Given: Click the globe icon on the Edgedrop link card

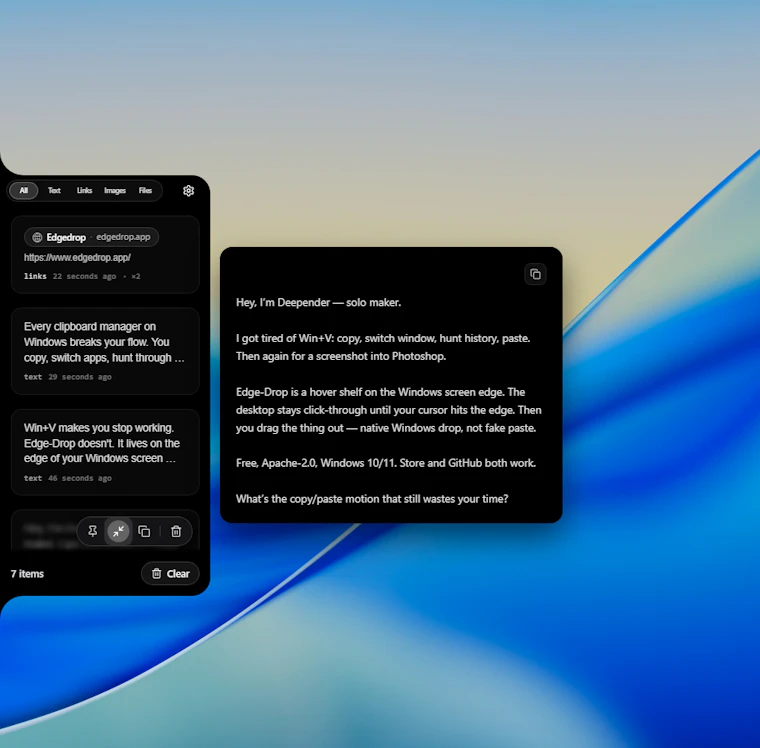Looking at the screenshot, I should pos(37,237).
